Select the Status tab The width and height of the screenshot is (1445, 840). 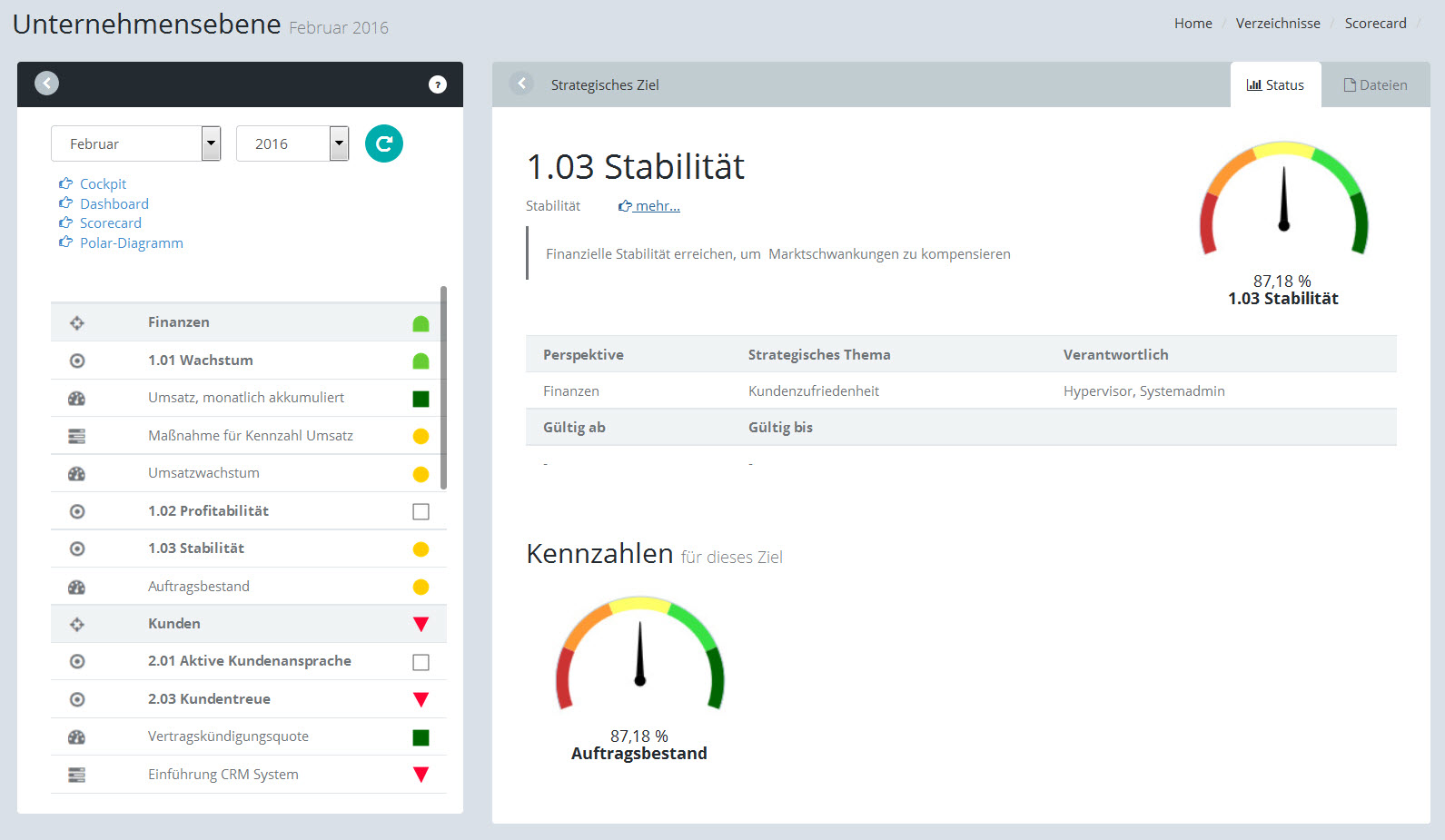coord(1275,85)
